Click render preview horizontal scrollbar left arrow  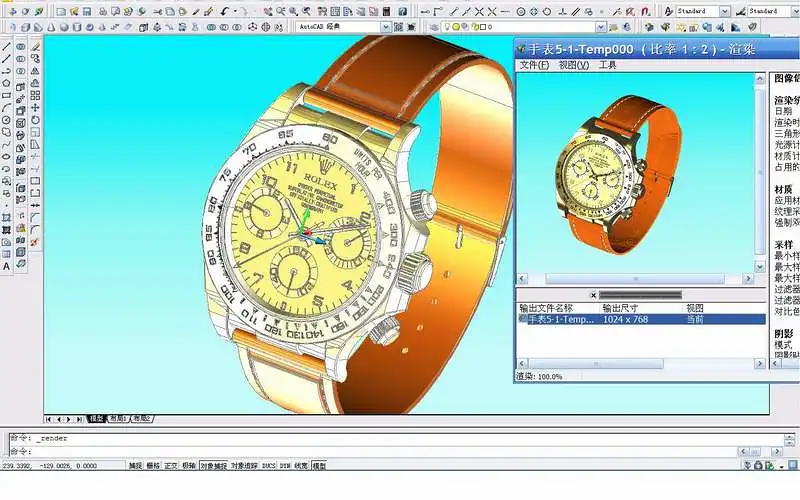tap(522, 279)
